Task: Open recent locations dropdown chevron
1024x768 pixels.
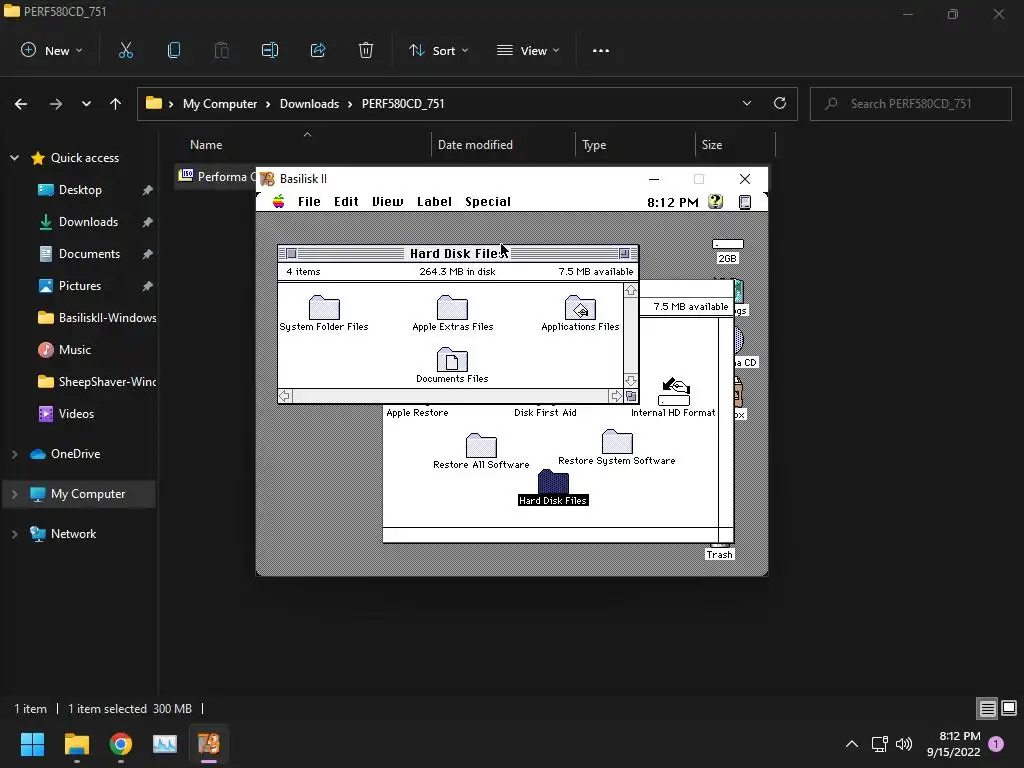Action: 86,104
